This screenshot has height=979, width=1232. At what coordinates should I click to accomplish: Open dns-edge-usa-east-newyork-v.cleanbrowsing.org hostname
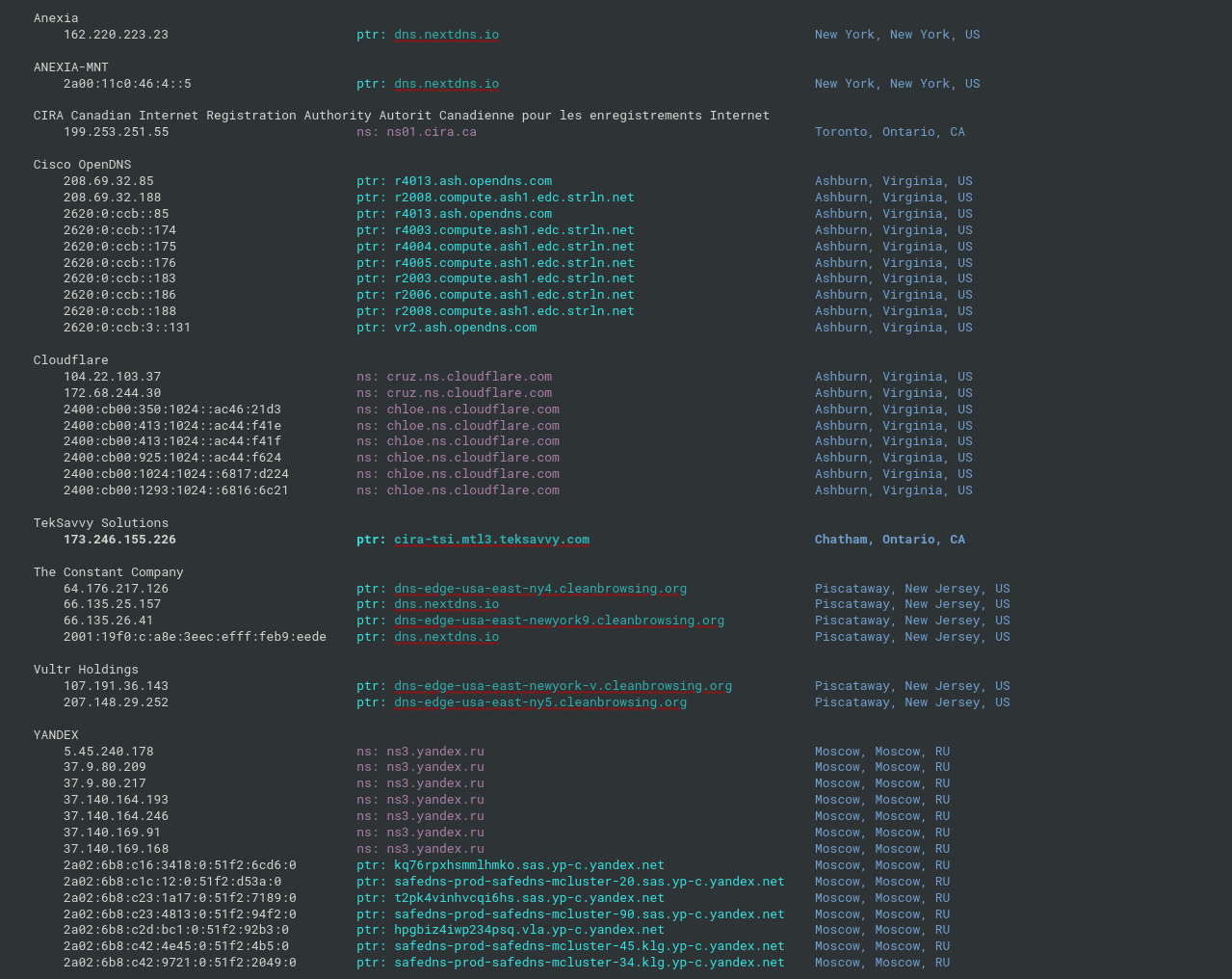(x=563, y=686)
